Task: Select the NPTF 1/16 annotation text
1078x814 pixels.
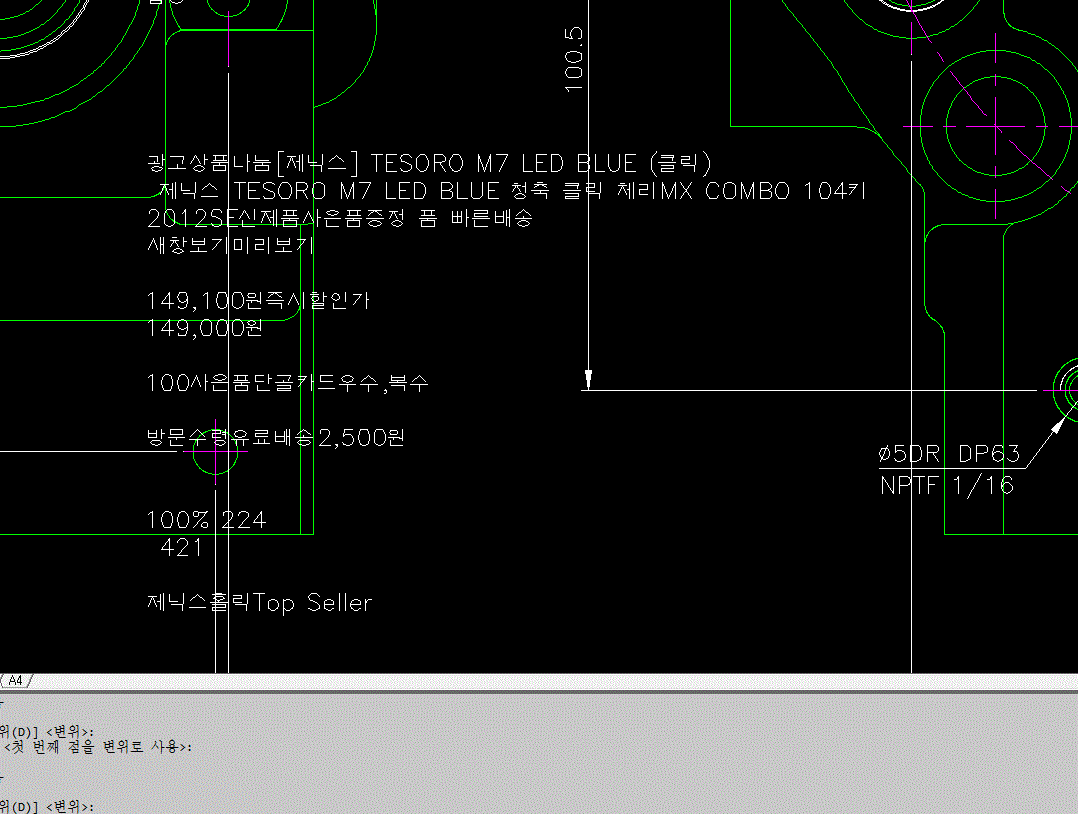Action: [947, 485]
